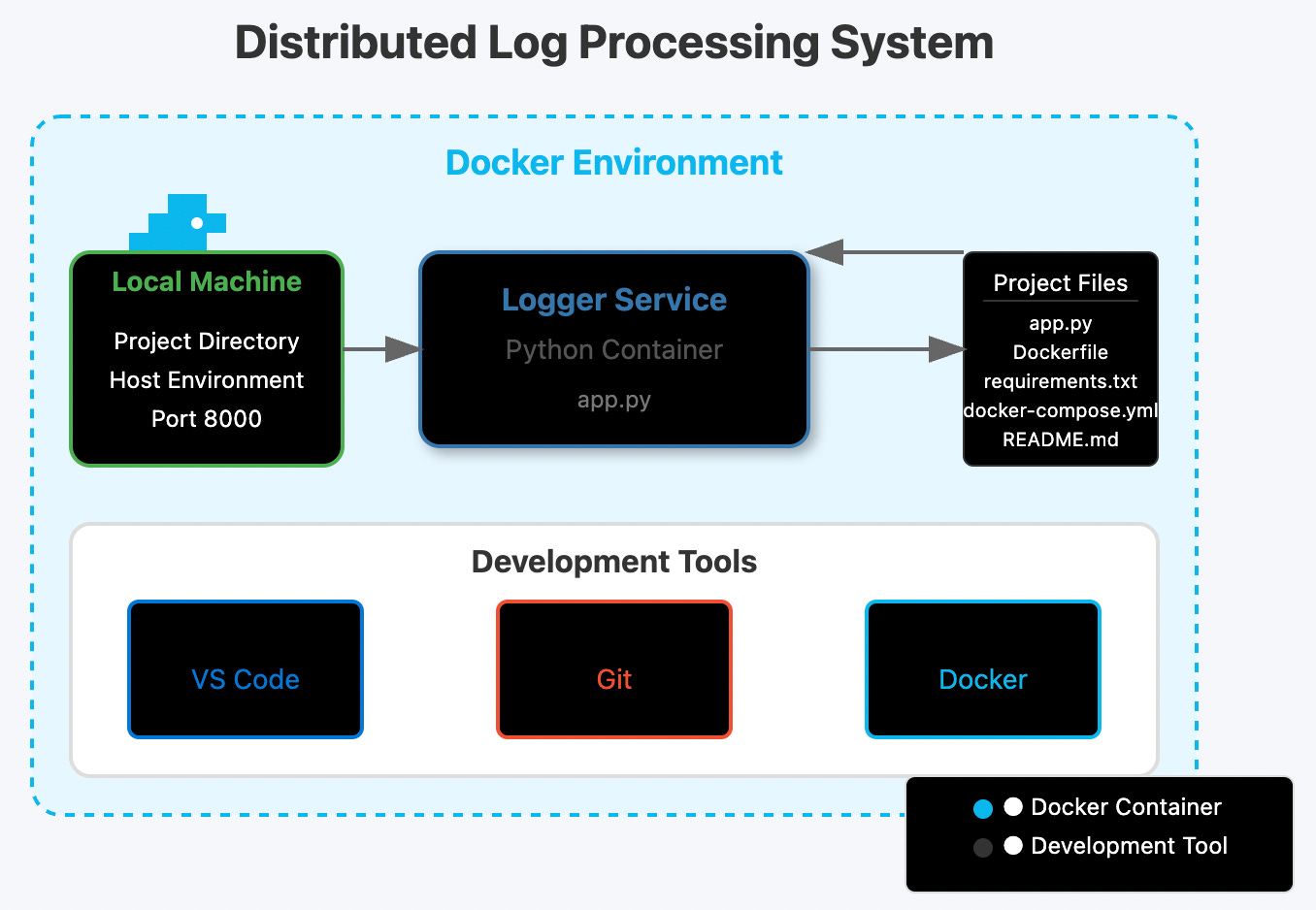Toggle the Development Tool legend entry
This screenshot has height=910, width=1316.
(1129, 846)
